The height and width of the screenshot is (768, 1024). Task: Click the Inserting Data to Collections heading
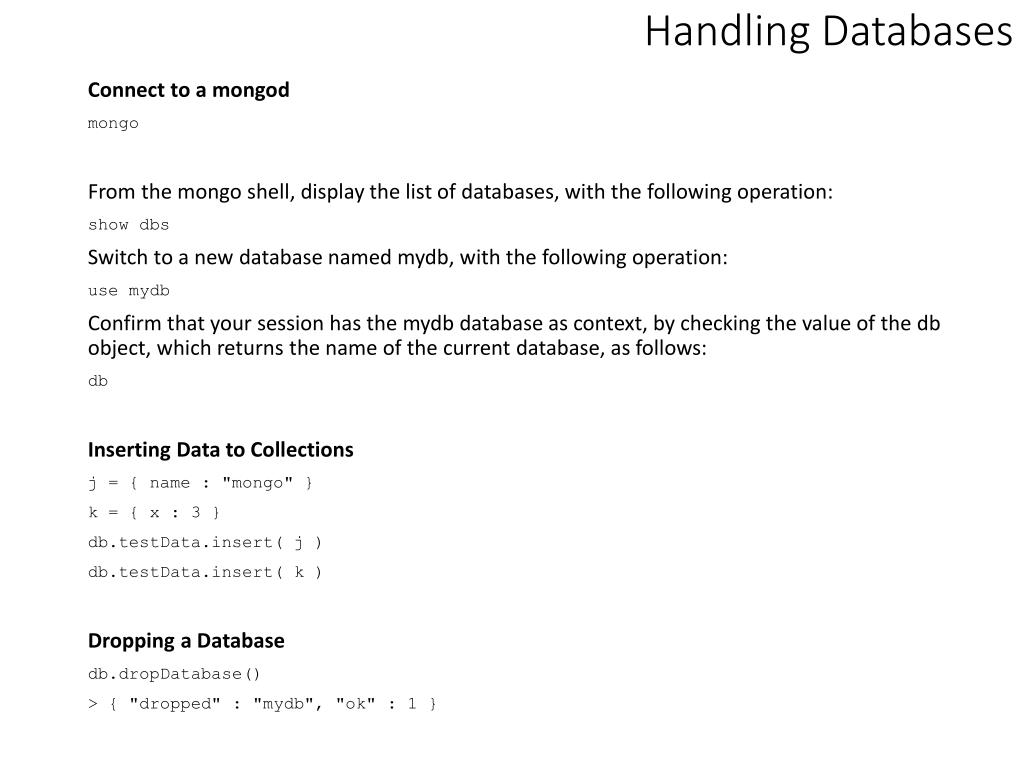click(x=221, y=450)
